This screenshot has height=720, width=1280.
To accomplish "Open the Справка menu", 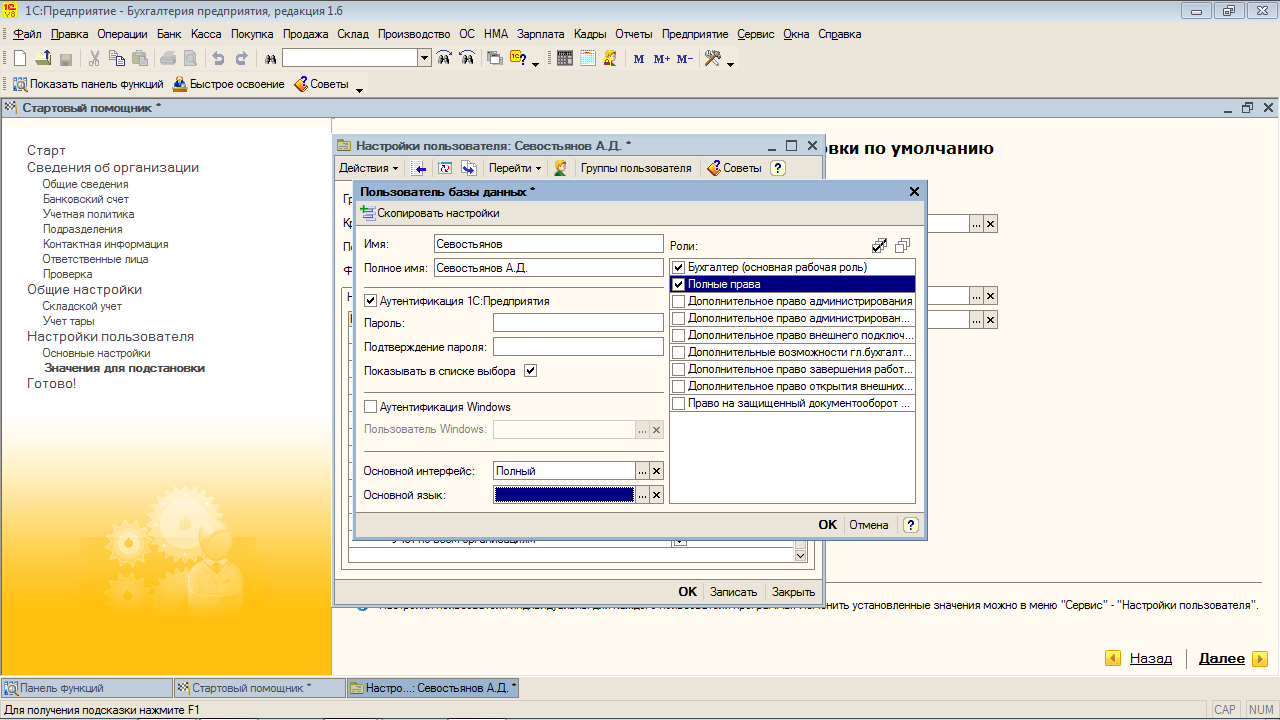I will (x=840, y=34).
